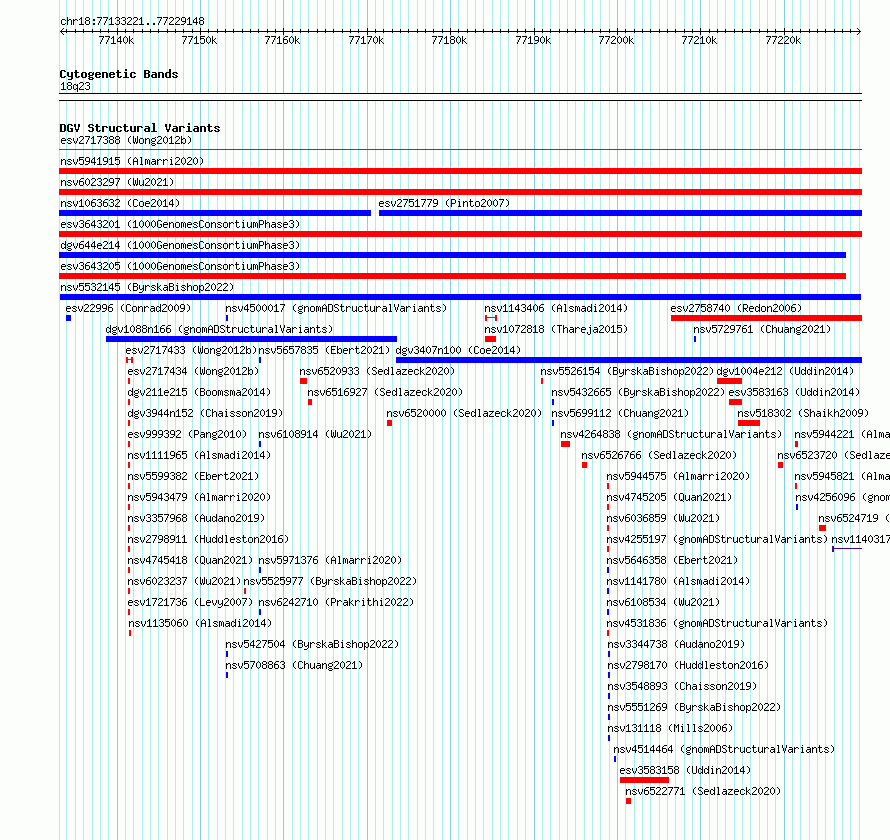Click dgv644e214 (1000GenomesConsortiumPhase3) label

[x=180, y=245]
